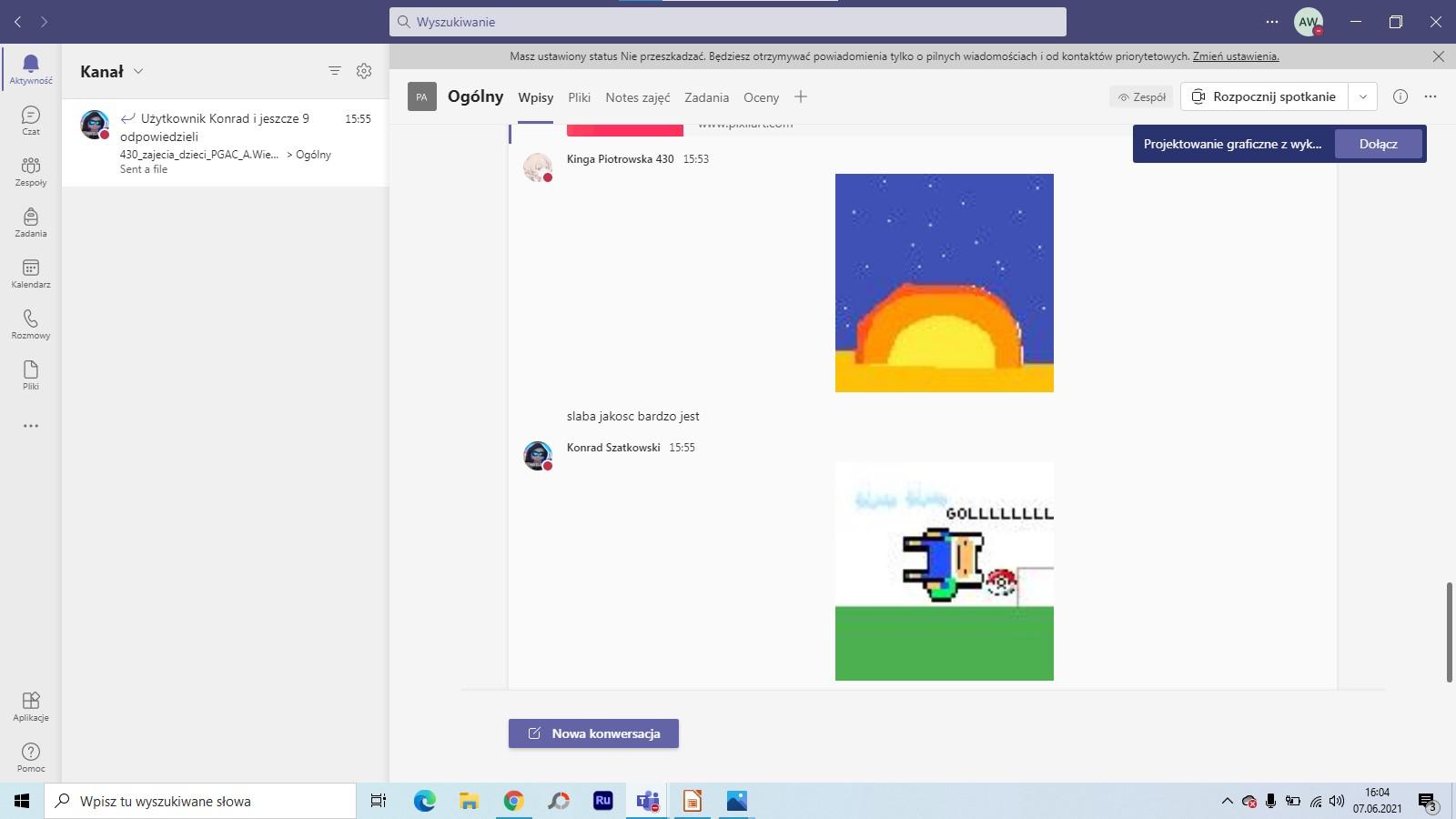Image resolution: width=1456 pixels, height=819 pixels.
Task: Open Konrad Szatkowski's avatar in post
Action: 538,456
